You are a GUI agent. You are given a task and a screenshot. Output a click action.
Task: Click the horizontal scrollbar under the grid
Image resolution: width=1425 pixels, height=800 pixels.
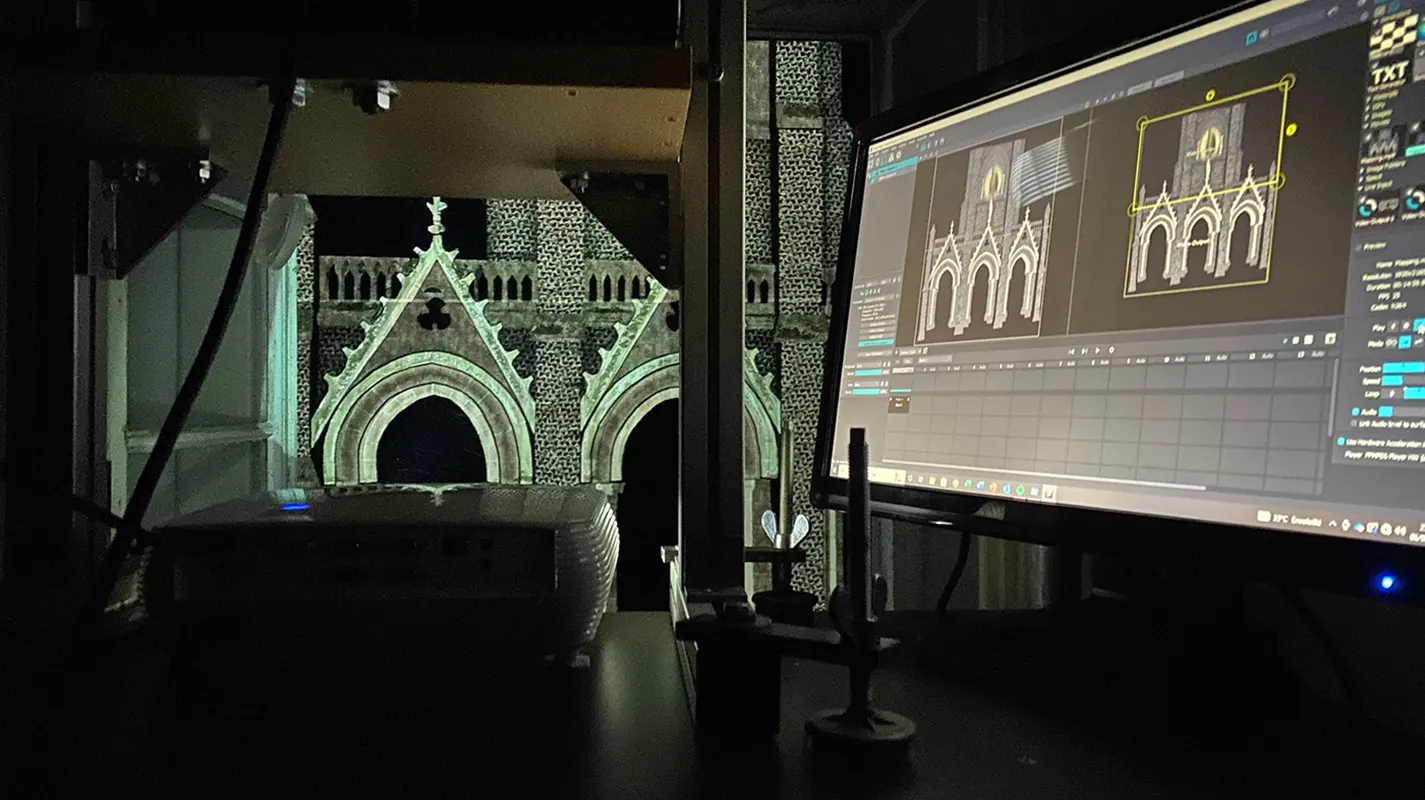coord(1045,475)
